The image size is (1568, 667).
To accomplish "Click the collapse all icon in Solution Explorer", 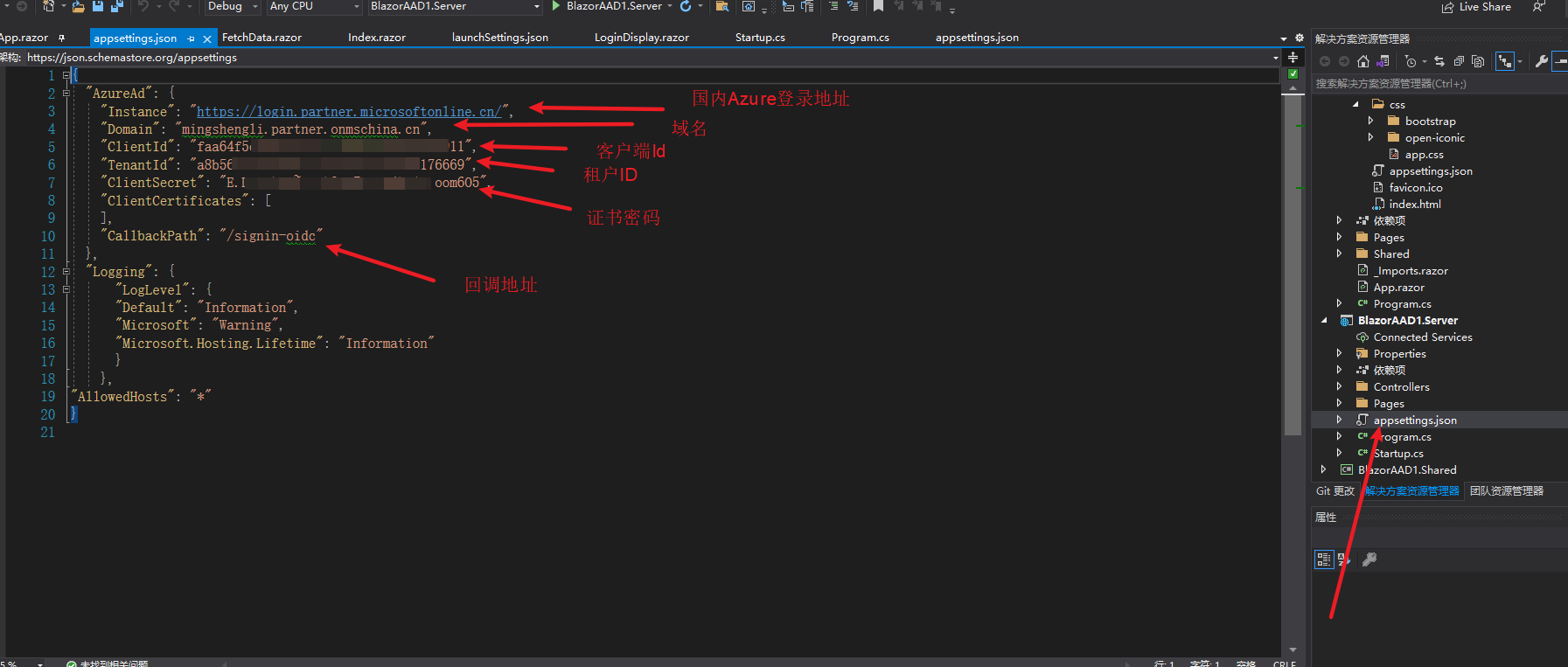I will [x=1459, y=61].
